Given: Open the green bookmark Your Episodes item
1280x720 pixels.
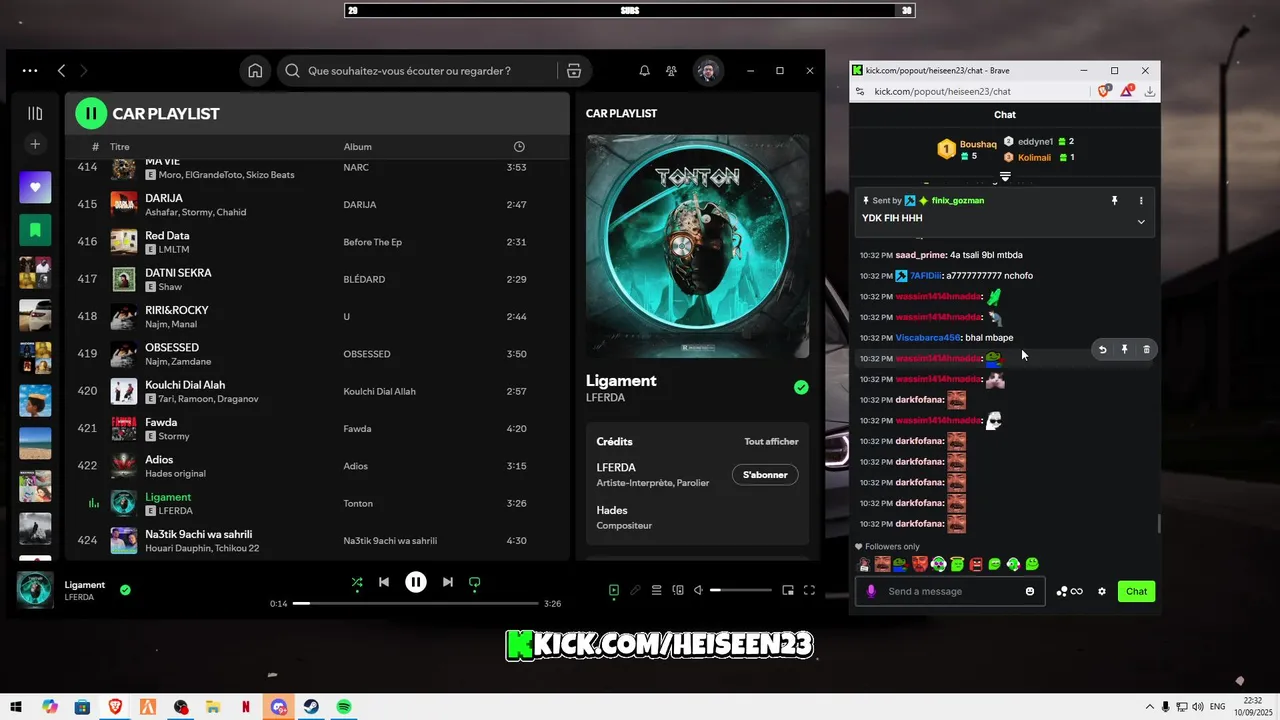Looking at the screenshot, I should [35, 230].
